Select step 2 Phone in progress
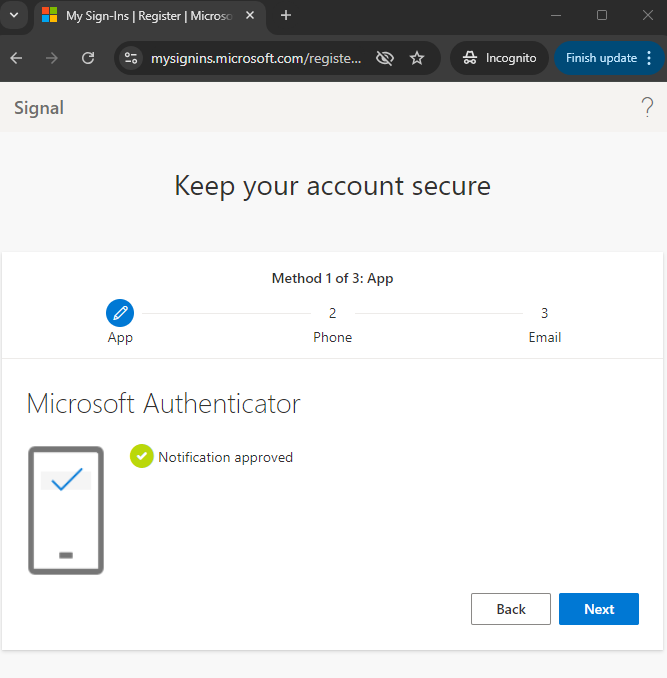Image resolution: width=667 pixels, height=678 pixels. click(332, 324)
